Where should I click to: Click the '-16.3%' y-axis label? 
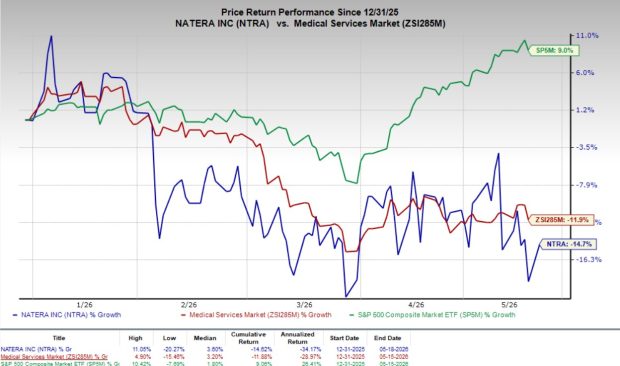589,260
